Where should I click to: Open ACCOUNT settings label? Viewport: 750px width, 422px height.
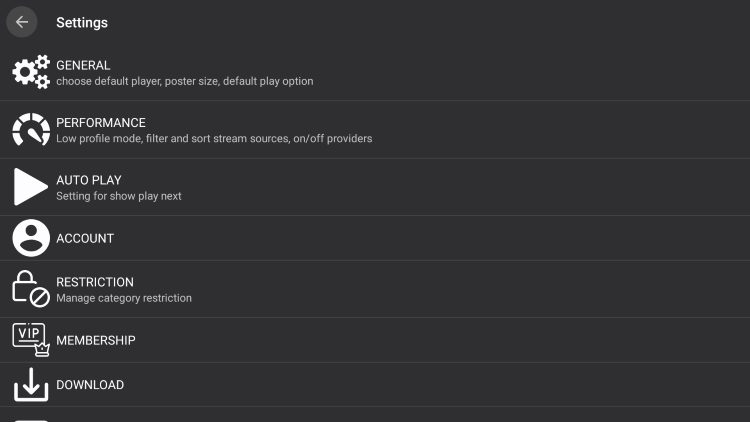click(x=85, y=238)
